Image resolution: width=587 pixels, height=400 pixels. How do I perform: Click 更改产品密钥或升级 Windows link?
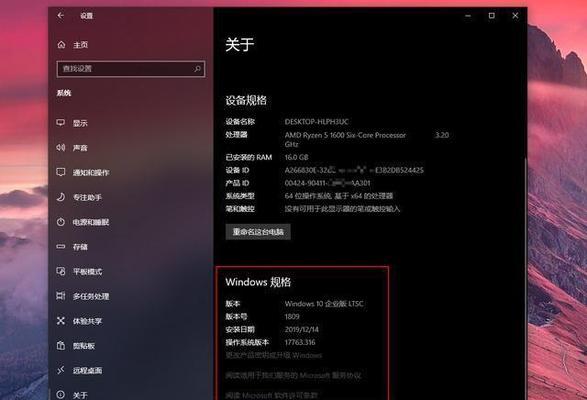274,355
